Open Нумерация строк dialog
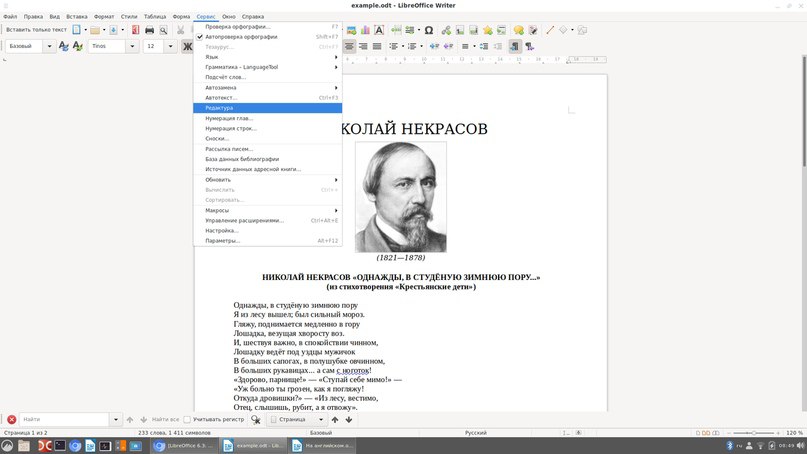The width and height of the screenshot is (807, 454). pyautogui.click(x=268, y=128)
